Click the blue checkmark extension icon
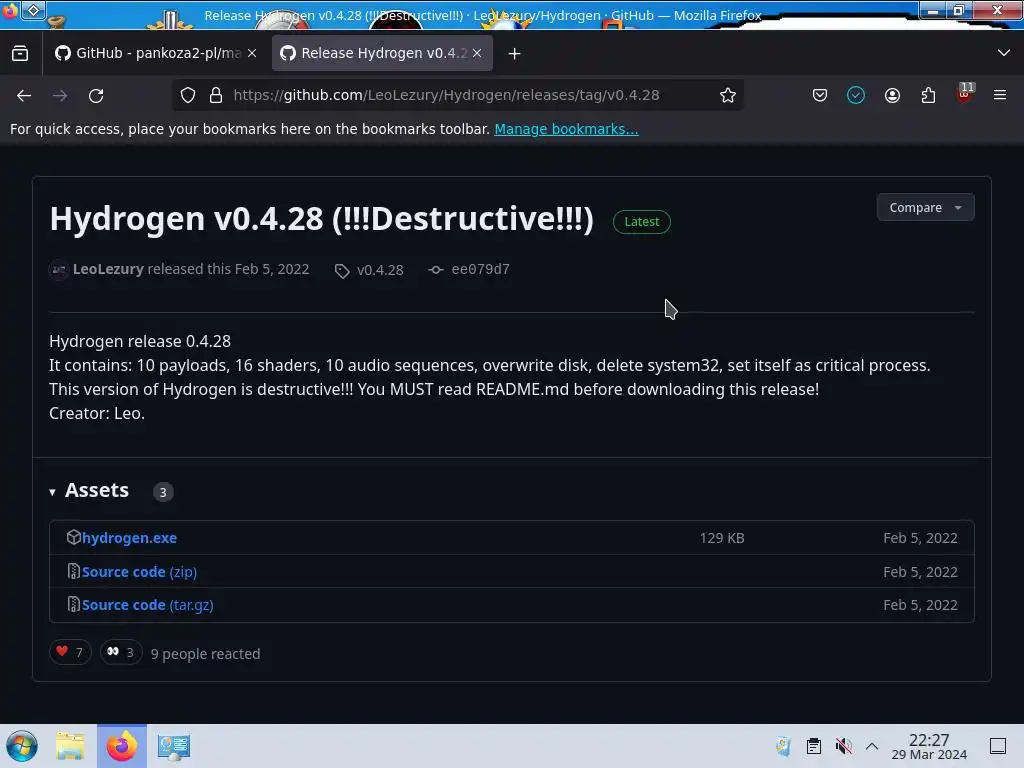 coord(856,95)
